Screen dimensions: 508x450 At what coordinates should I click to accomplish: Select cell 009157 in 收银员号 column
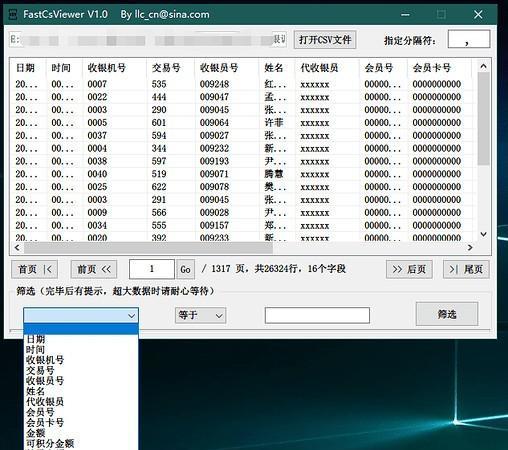(214, 226)
